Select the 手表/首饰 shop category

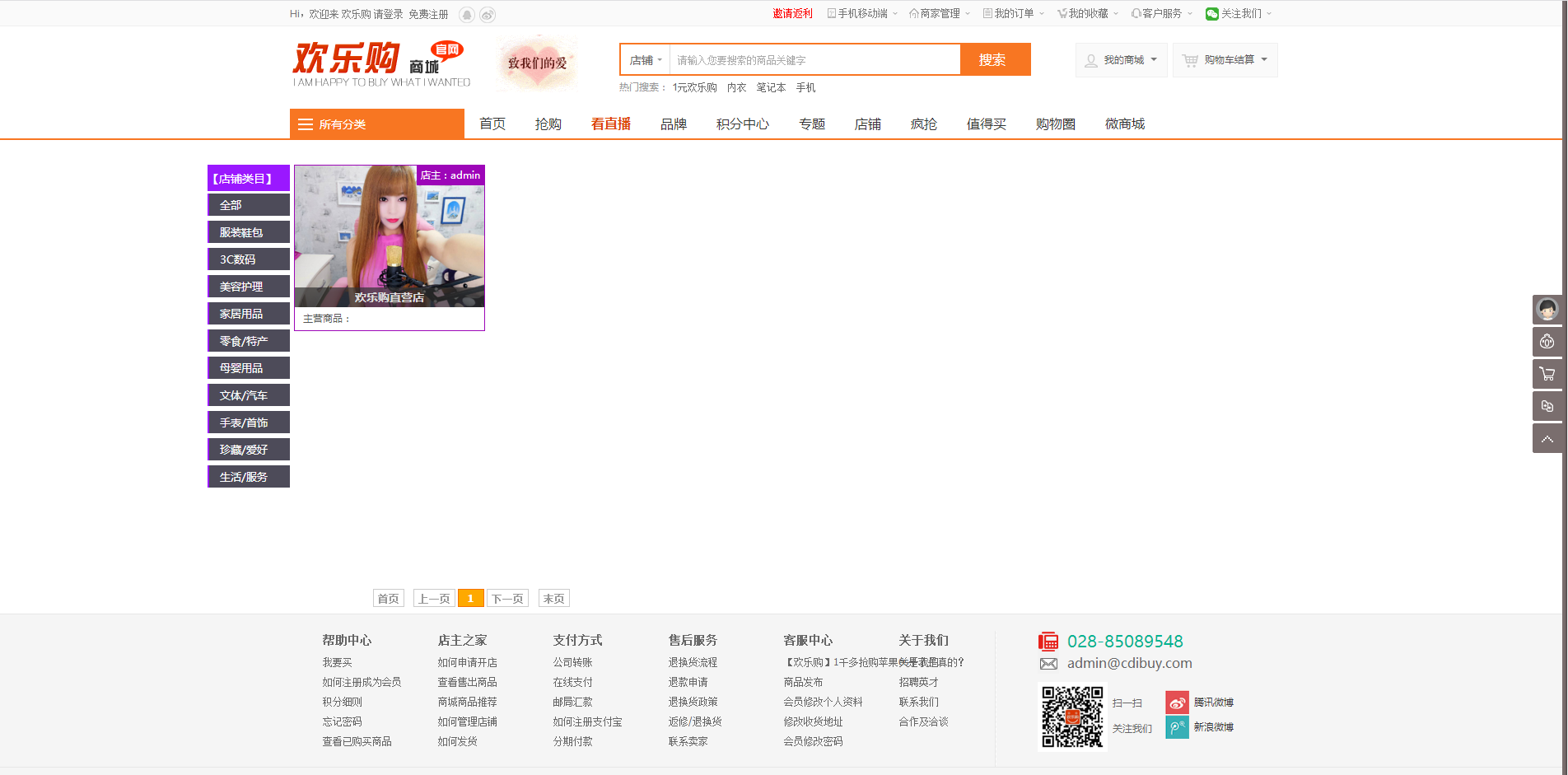(x=249, y=423)
